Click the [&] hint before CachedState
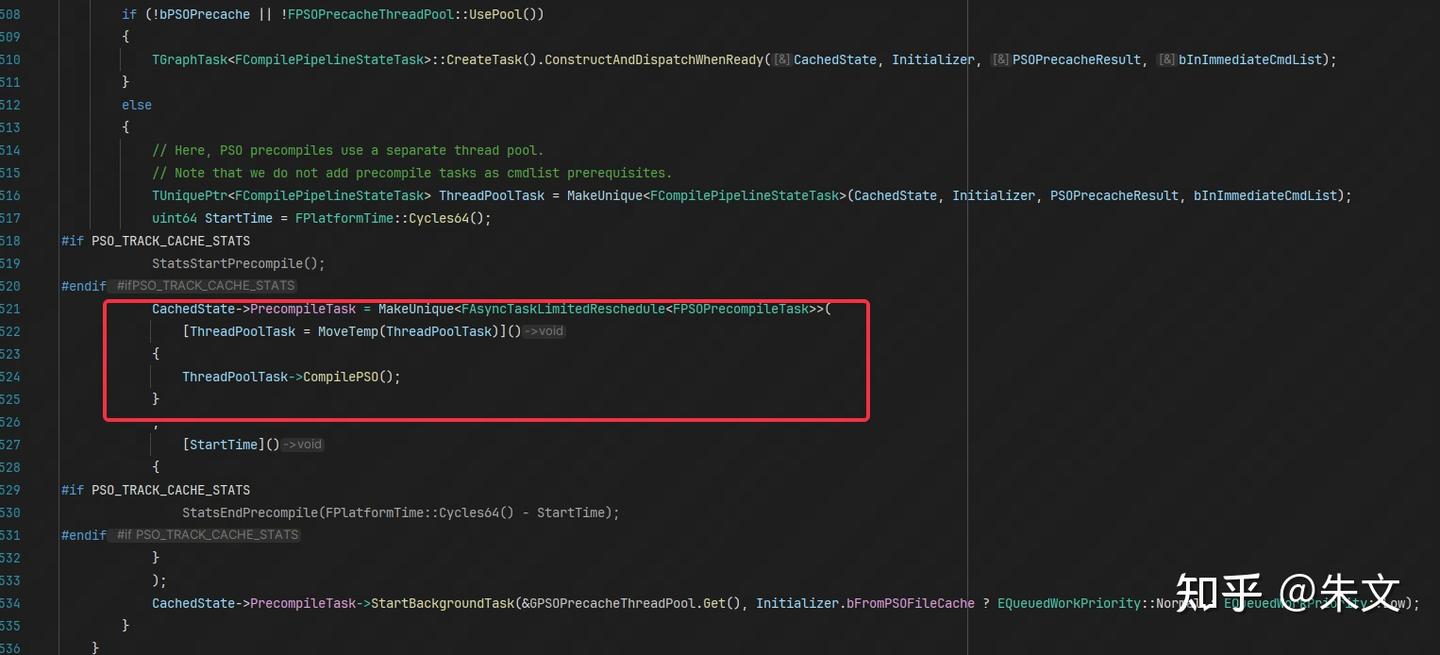Screen dimensions: 1440x655 click(x=782, y=60)
